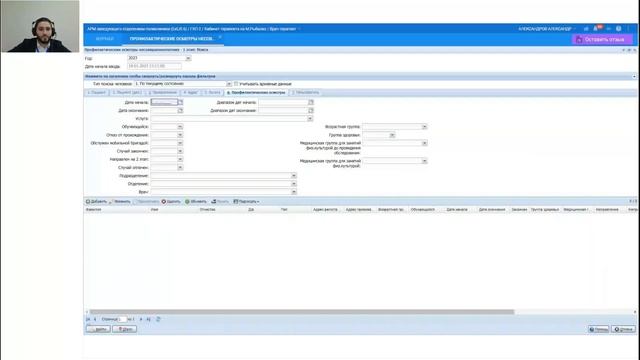Expand the Отделение dropdown
Image resolution: width=640 pixels, height=360 pixels.
[294, 184]
